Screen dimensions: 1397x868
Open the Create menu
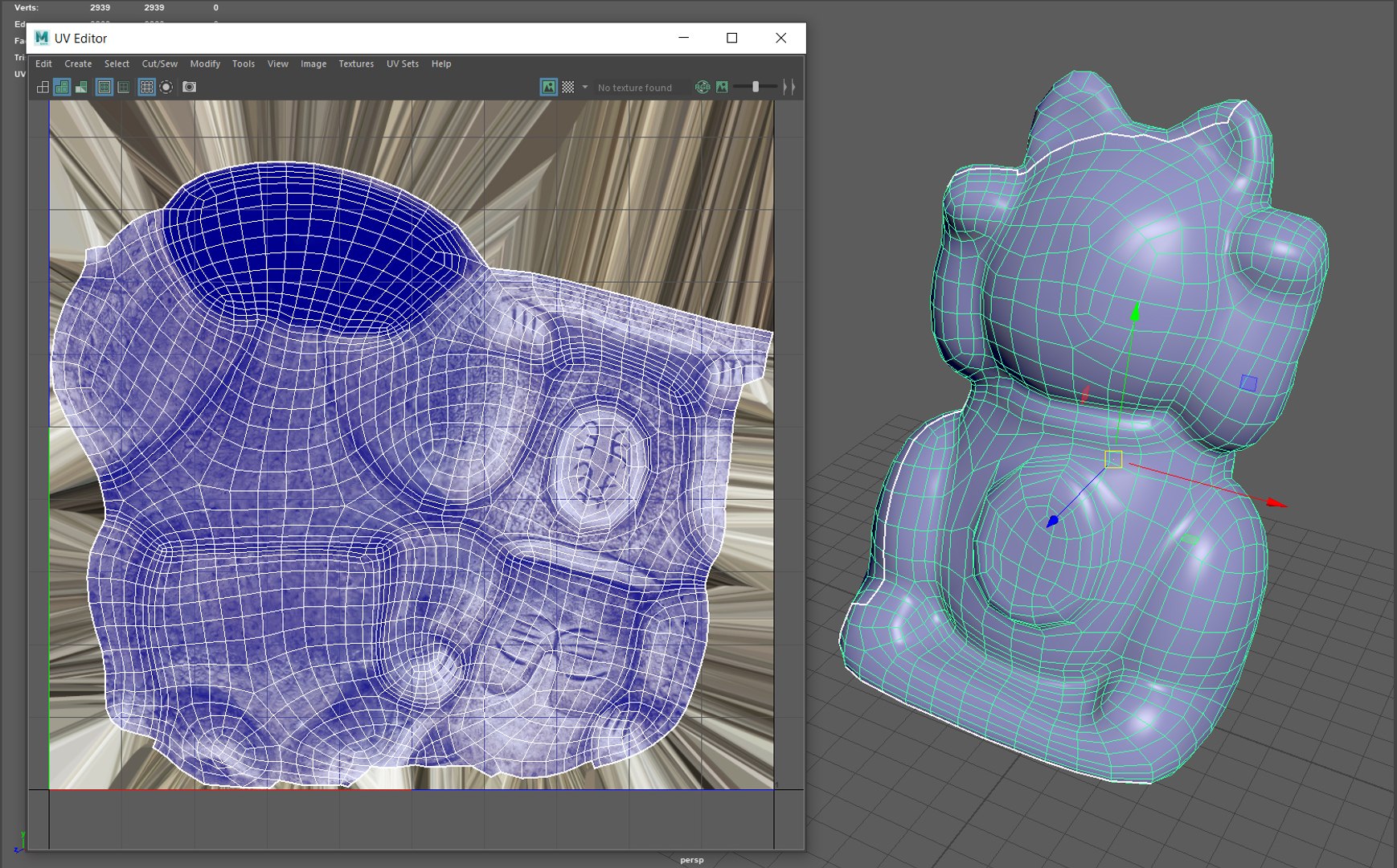tap(78, 63)
